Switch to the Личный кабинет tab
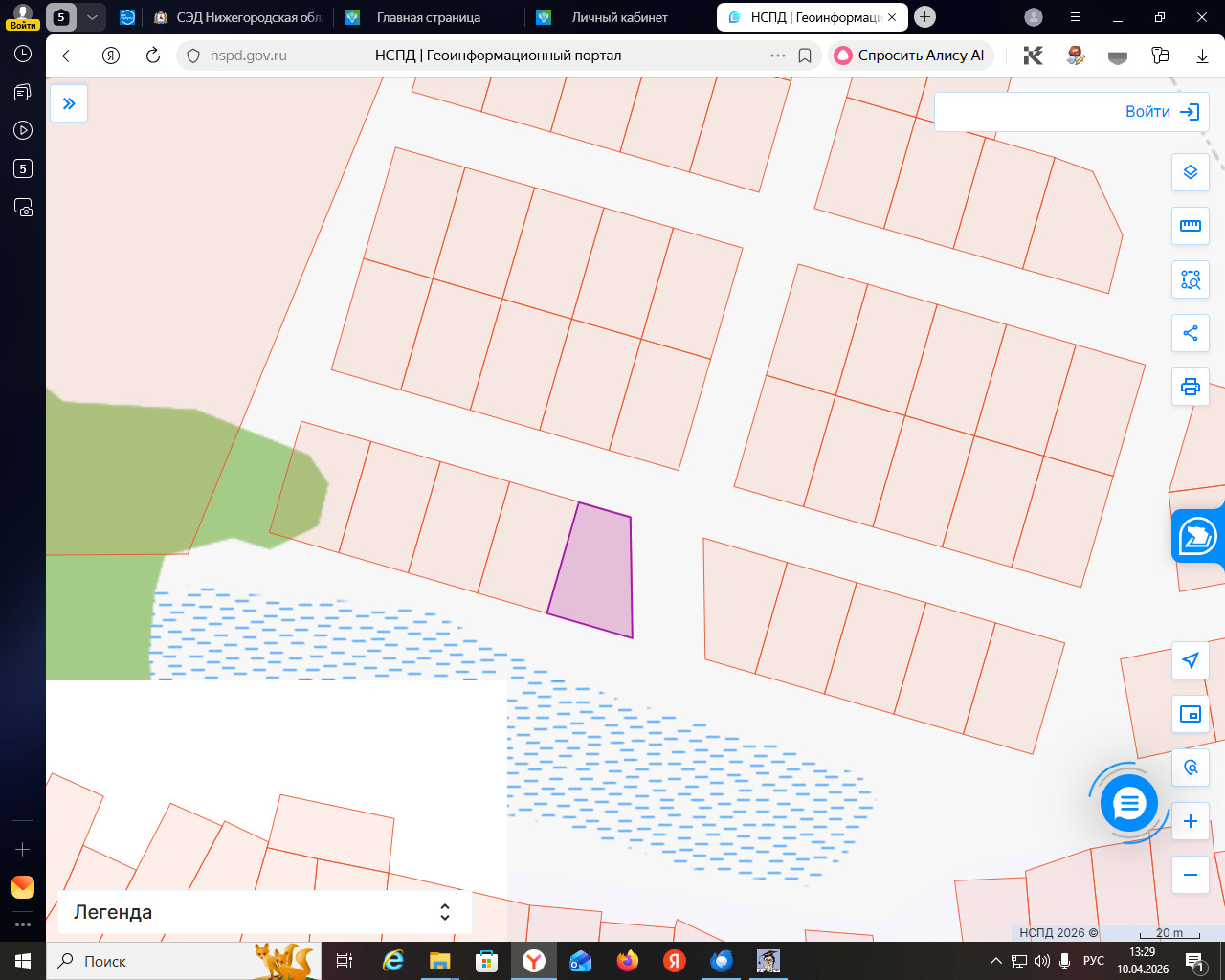Viewport: 1225px width, 980px height. [x=619, y=17]
